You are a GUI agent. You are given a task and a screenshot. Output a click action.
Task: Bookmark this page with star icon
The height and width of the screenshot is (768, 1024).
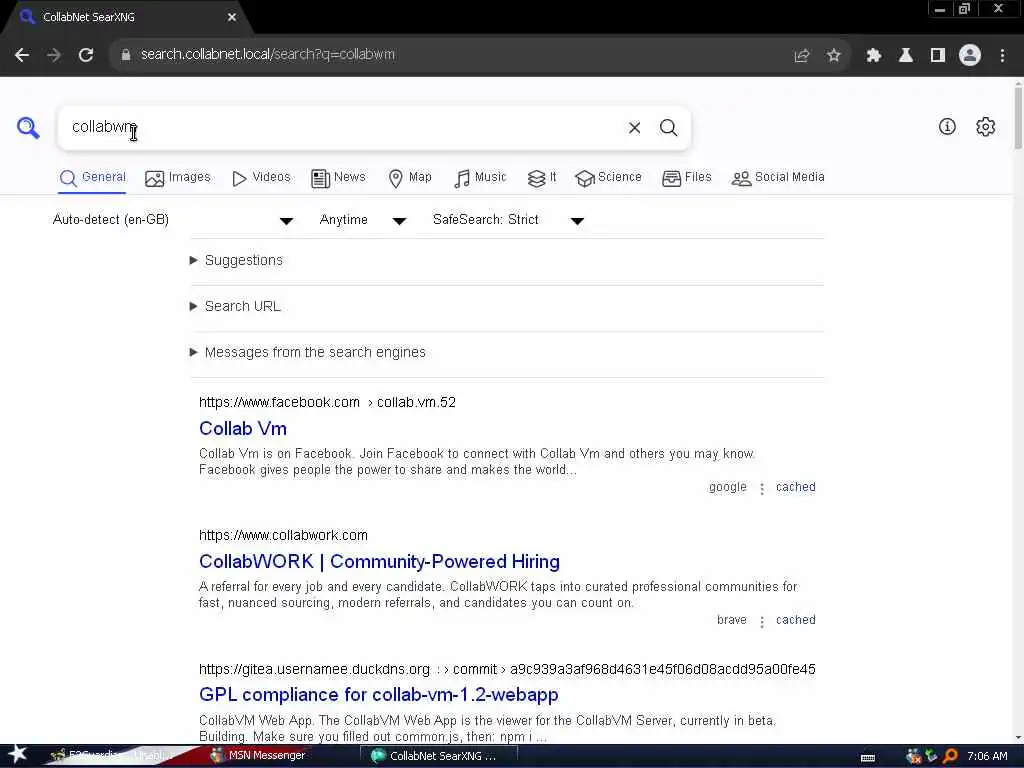[x=833, y=56]
